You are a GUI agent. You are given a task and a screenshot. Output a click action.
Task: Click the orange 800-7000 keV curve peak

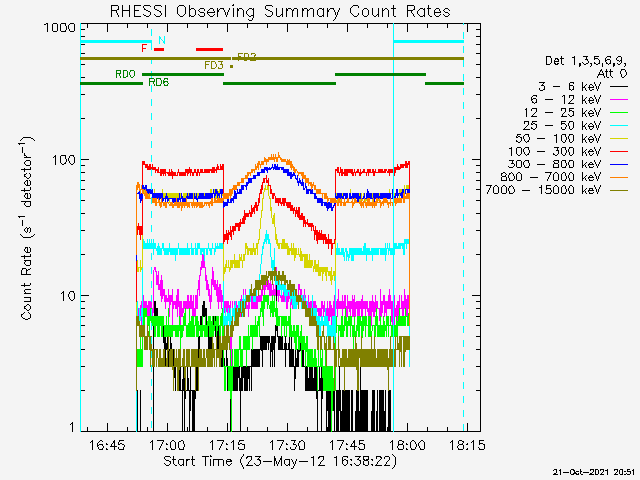277,156
